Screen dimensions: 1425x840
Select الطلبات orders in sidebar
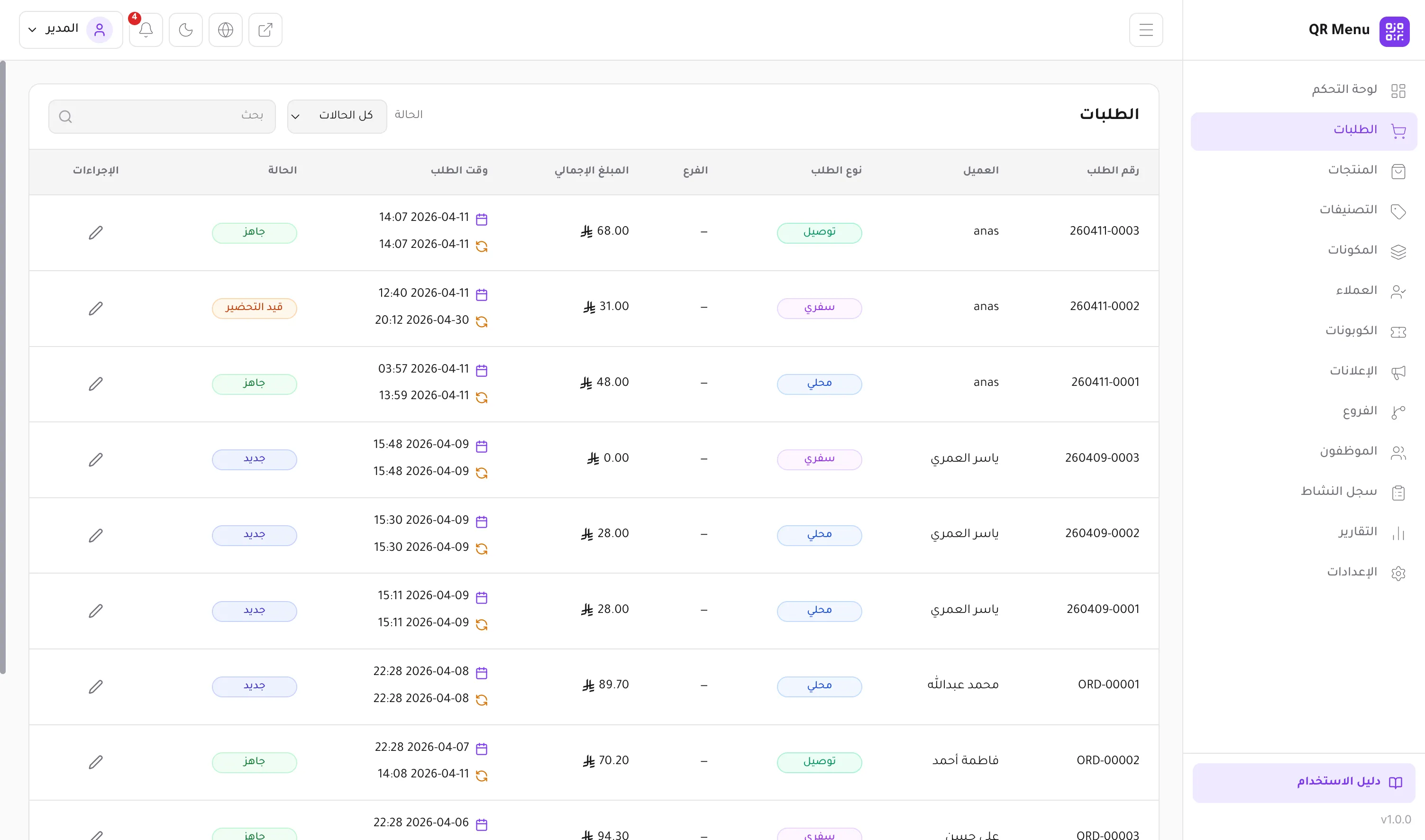1304,131
